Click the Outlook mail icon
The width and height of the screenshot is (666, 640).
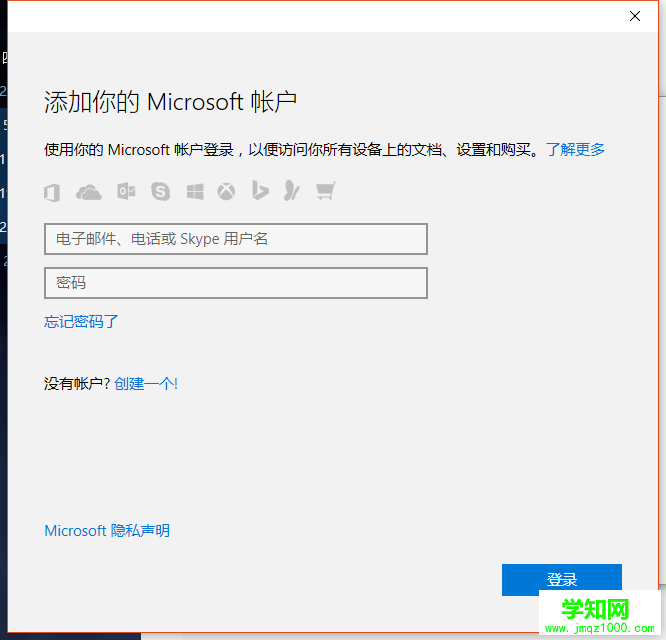126,192
